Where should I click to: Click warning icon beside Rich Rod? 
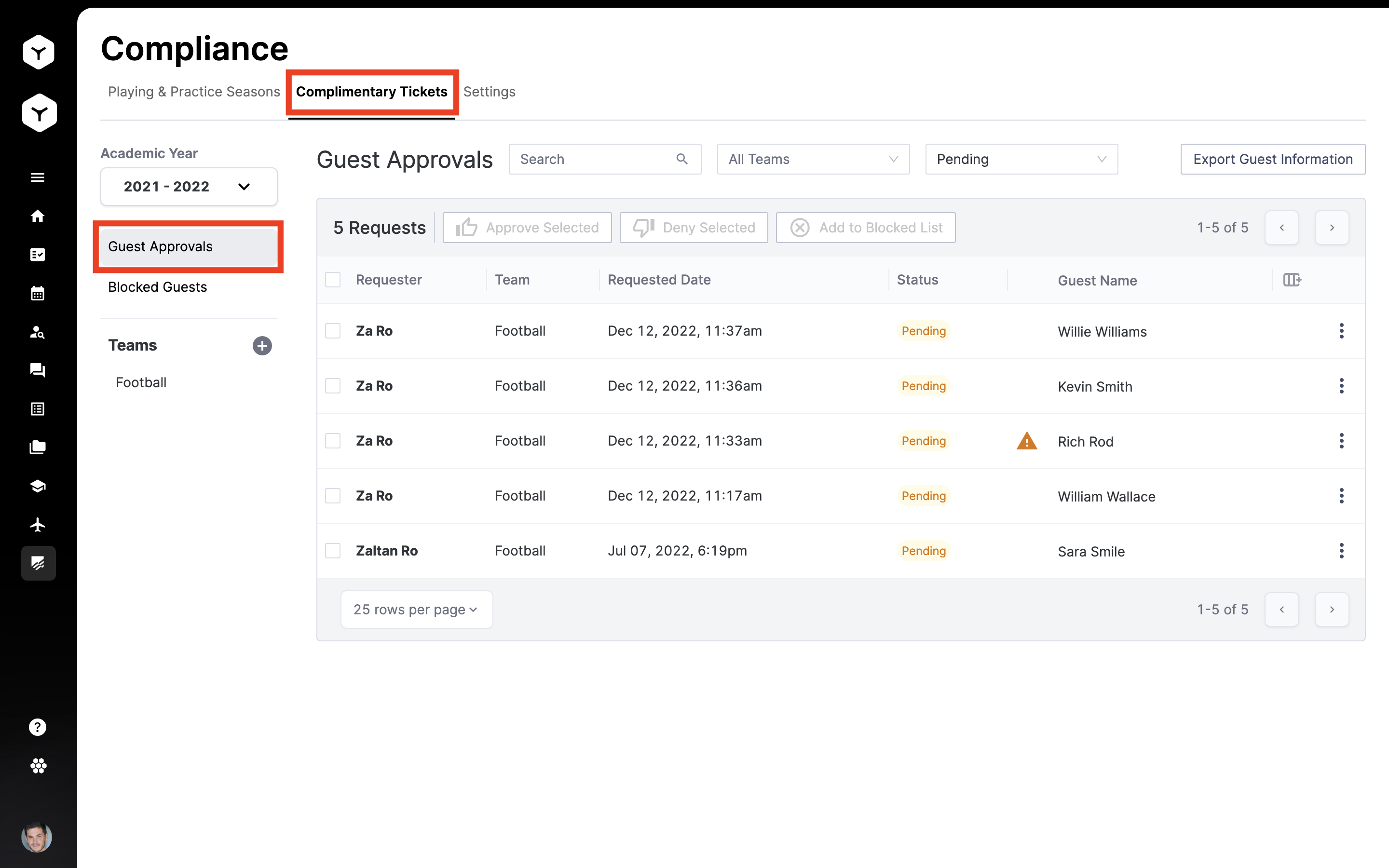[x=1027, y=441]
